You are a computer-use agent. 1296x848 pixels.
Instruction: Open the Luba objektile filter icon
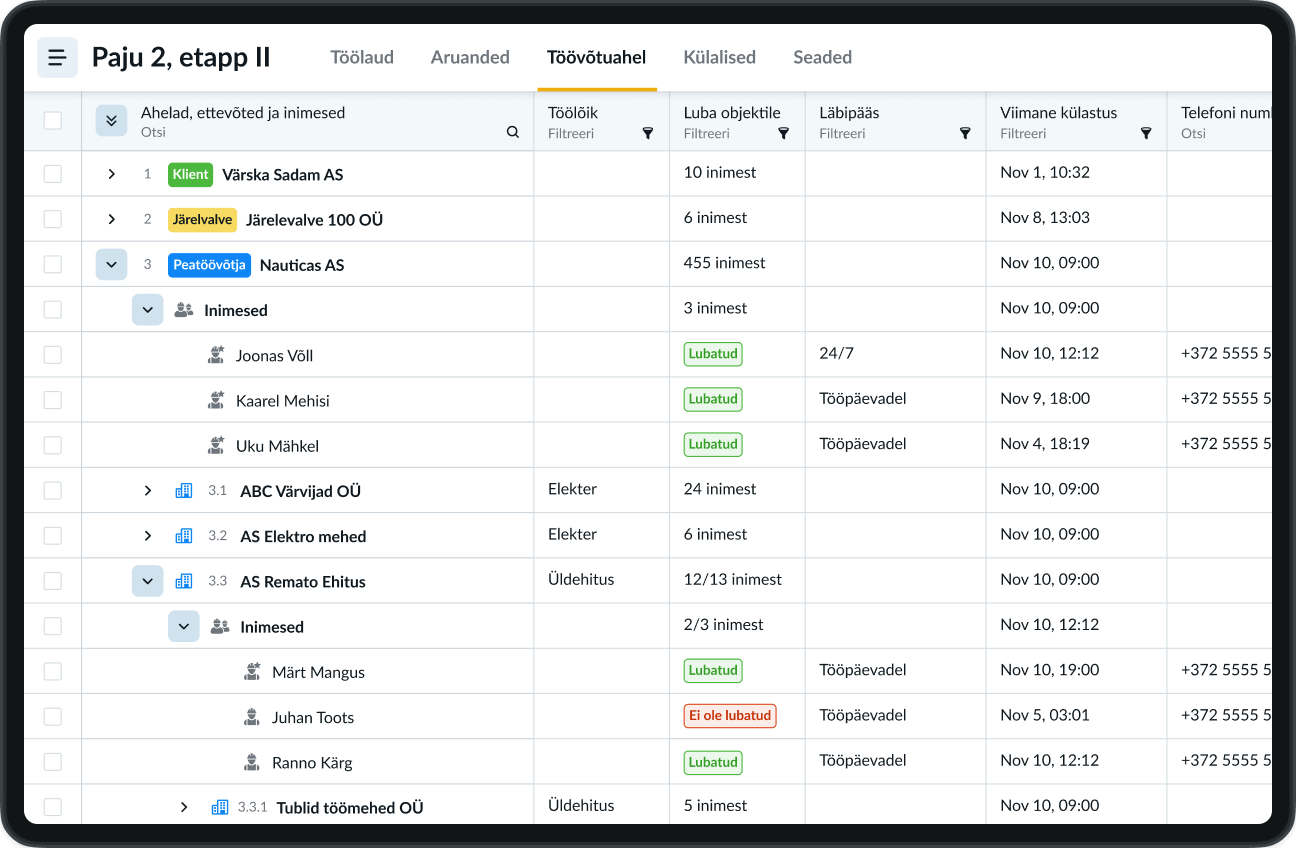784,133
